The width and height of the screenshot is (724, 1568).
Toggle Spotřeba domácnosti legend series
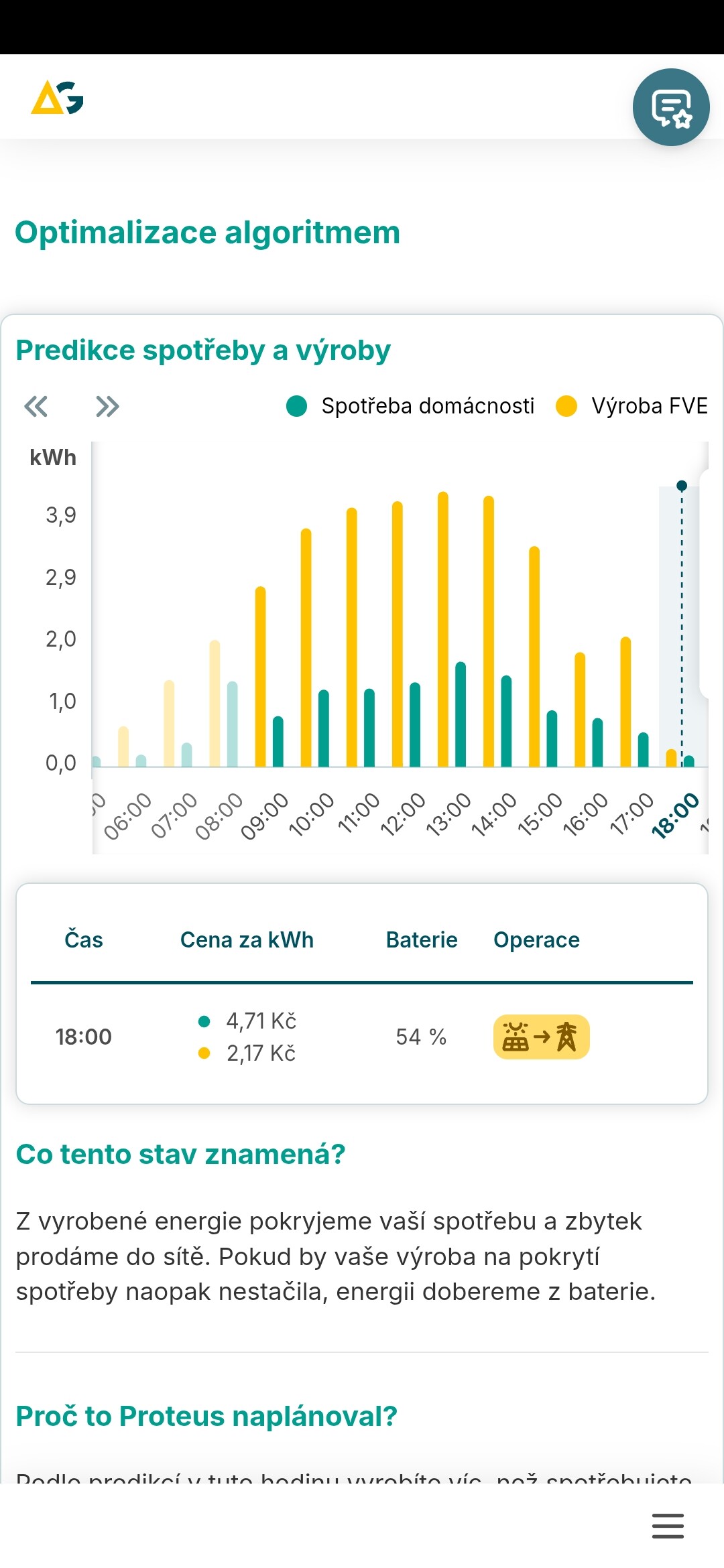410,406
